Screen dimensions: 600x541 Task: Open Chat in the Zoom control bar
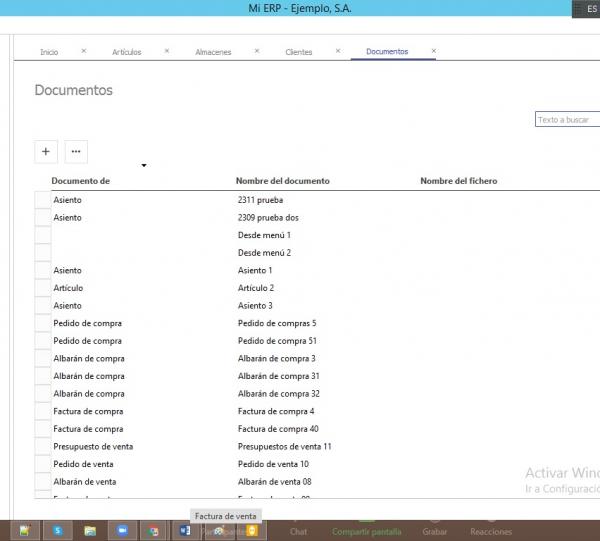point(298,531)
